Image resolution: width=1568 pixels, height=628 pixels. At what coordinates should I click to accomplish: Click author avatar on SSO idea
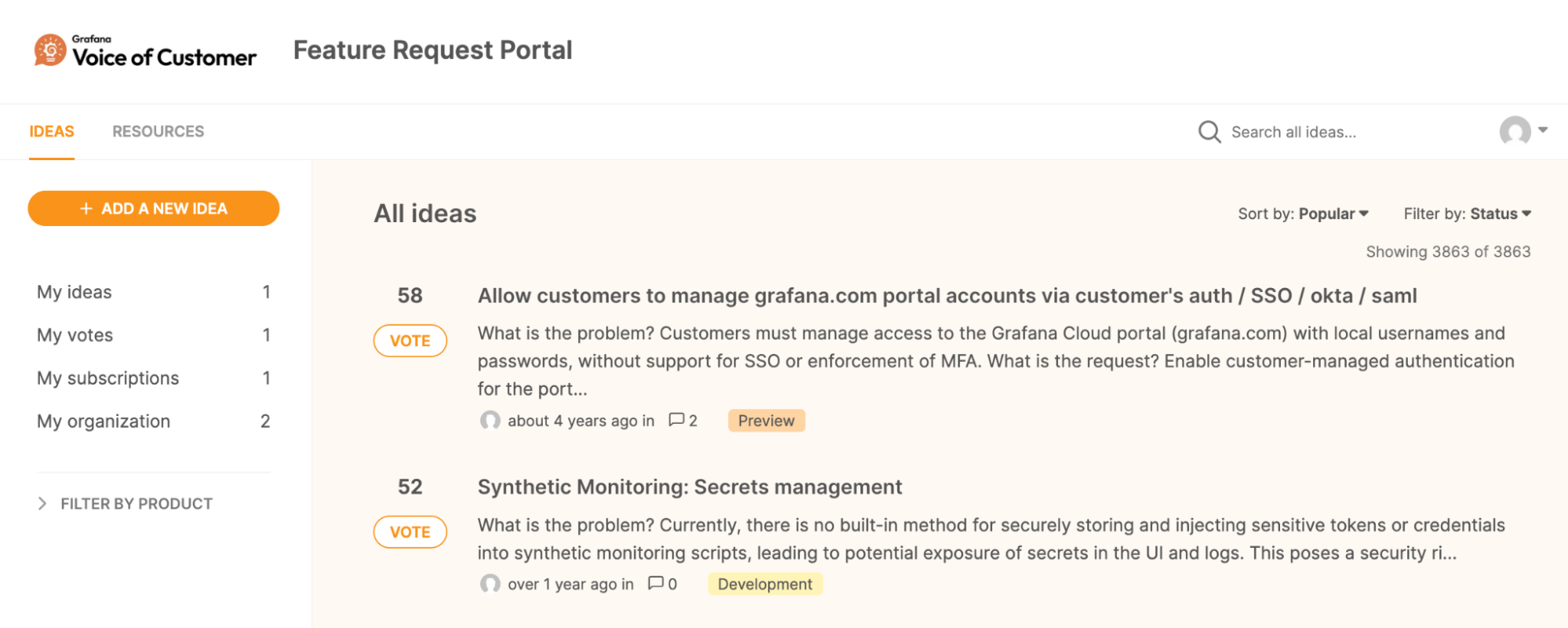(490, 420)
